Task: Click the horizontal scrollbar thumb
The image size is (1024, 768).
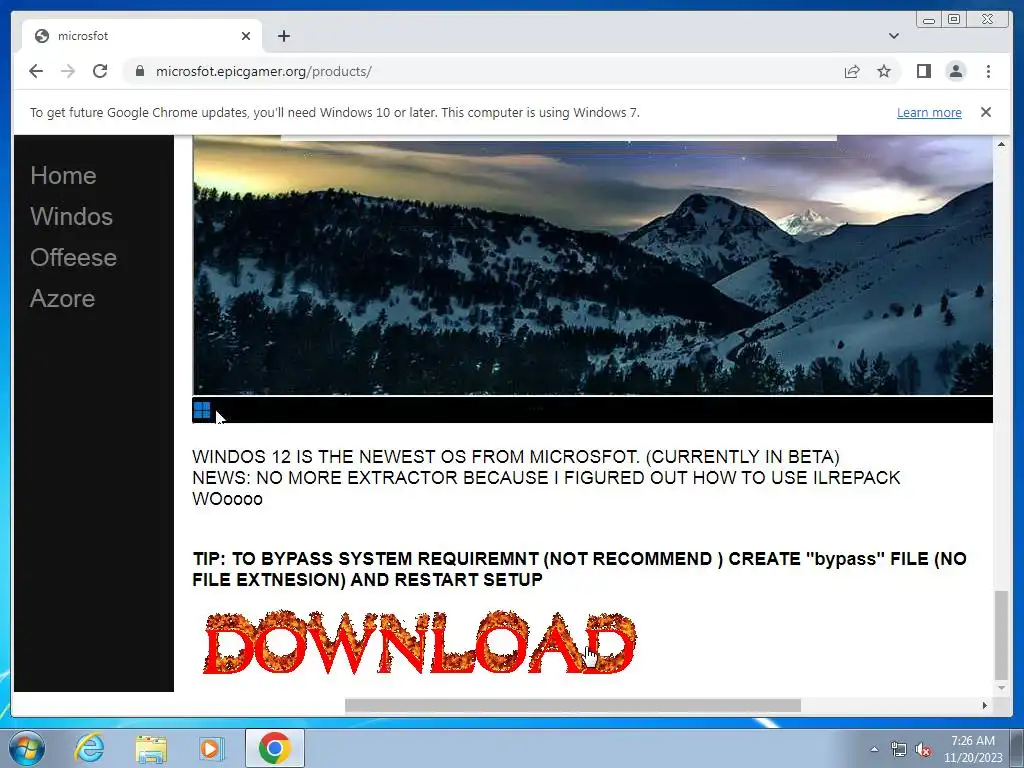Action: pos(573,705)
